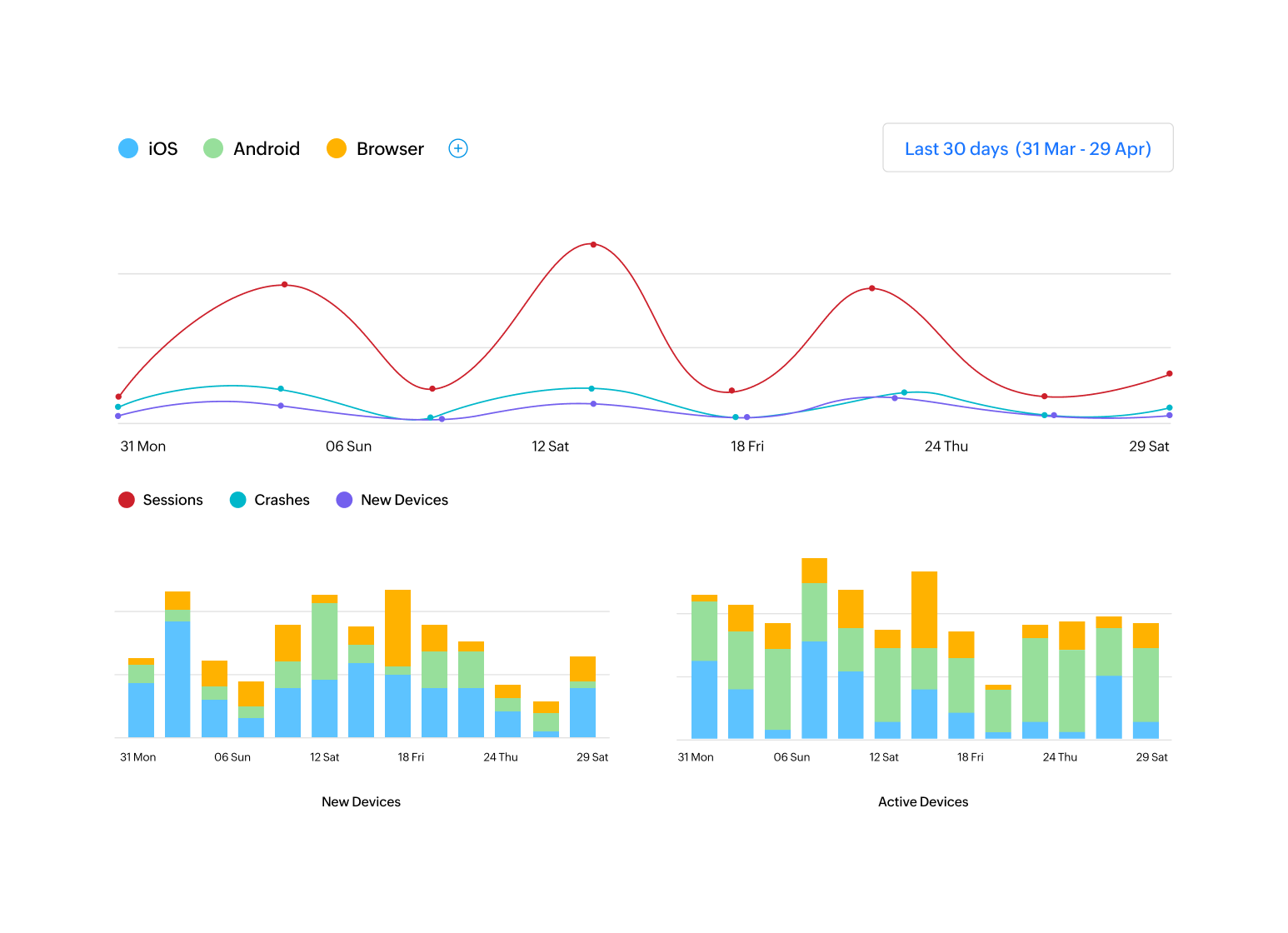Click the tallest New Devices bar near 18 Fri
The height and width of the screenshot is (933, 1288).
(x=397, y=664)
